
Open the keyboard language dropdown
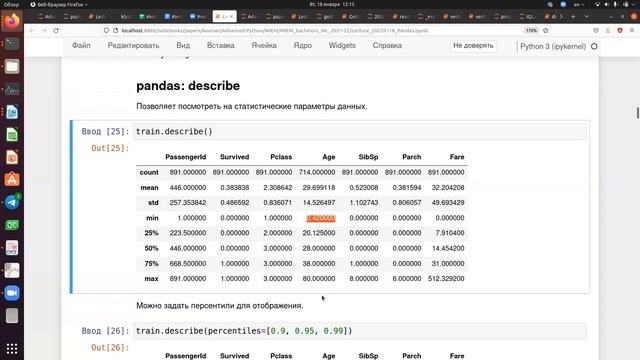tap(579, 4)
